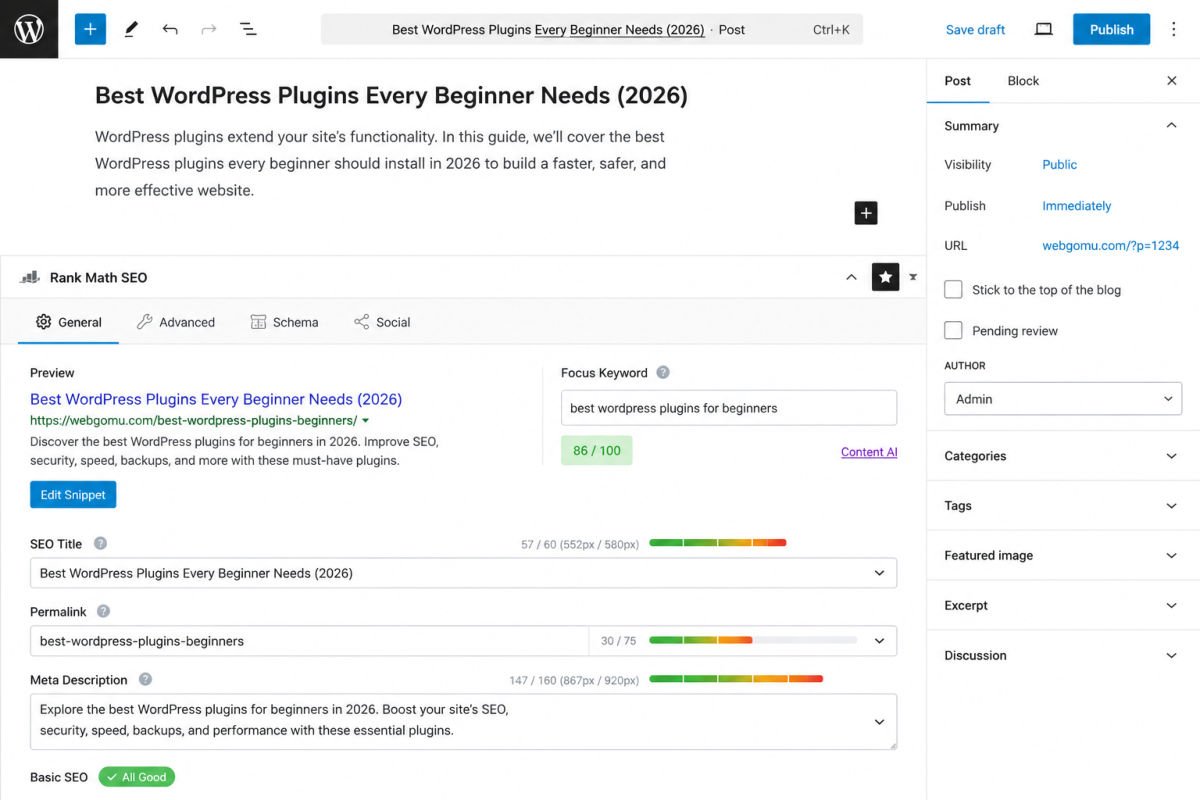Click the SEO Title input field
This screenshot has height=800, width=1200.
[463, 573]
